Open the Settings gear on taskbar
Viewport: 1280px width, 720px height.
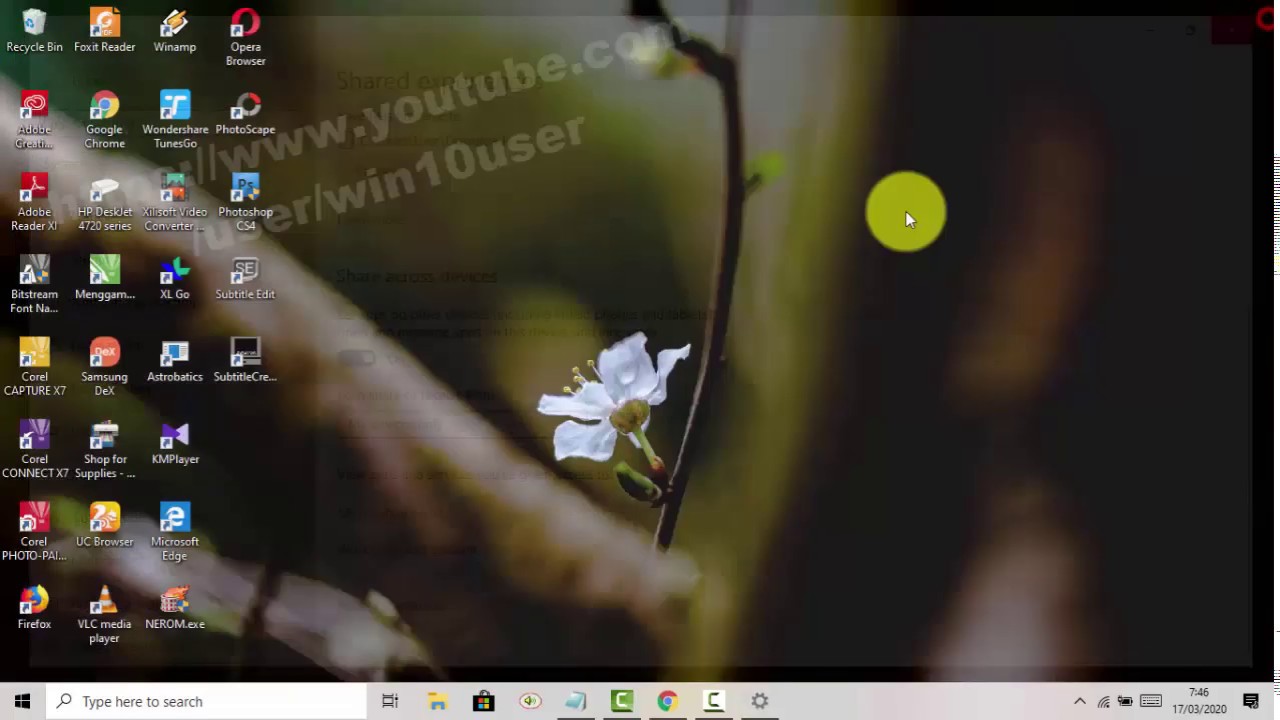pyautogui.click(x=760, y=701)
